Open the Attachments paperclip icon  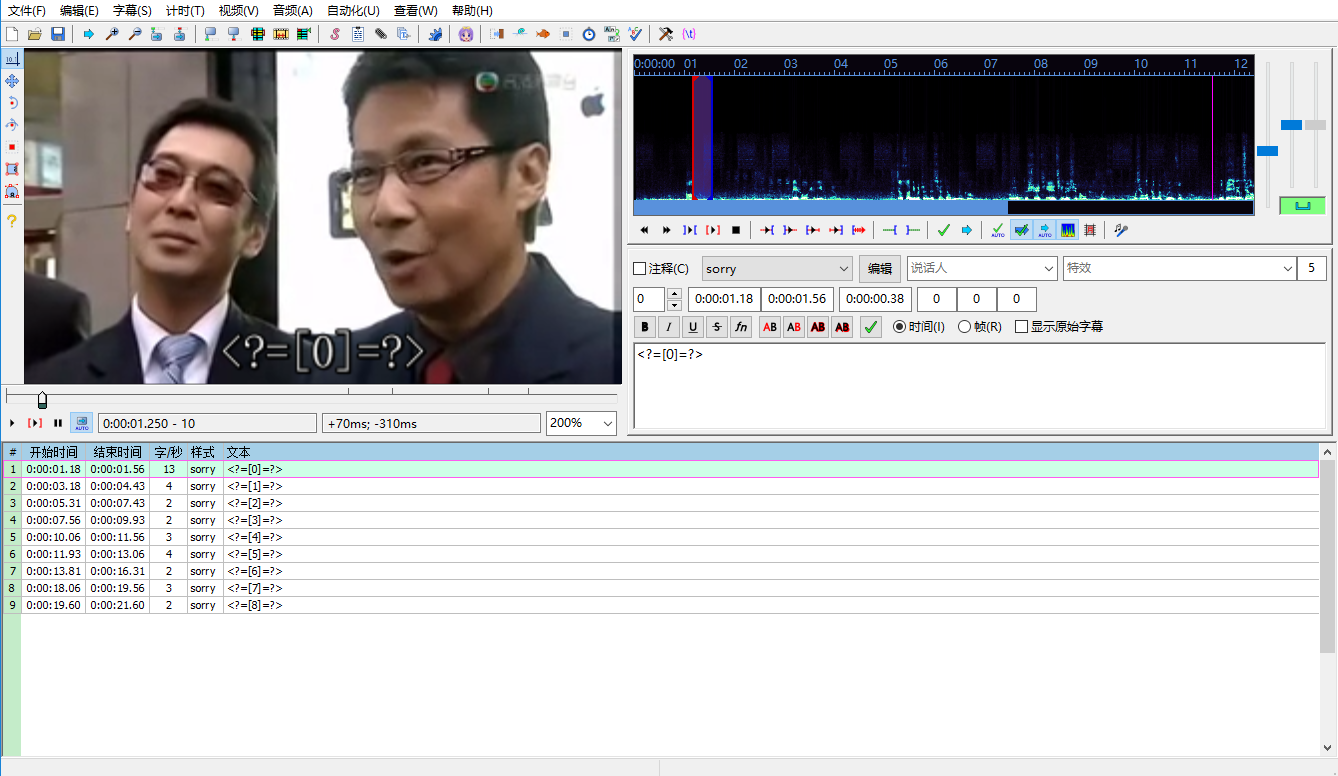coord(381,34)
